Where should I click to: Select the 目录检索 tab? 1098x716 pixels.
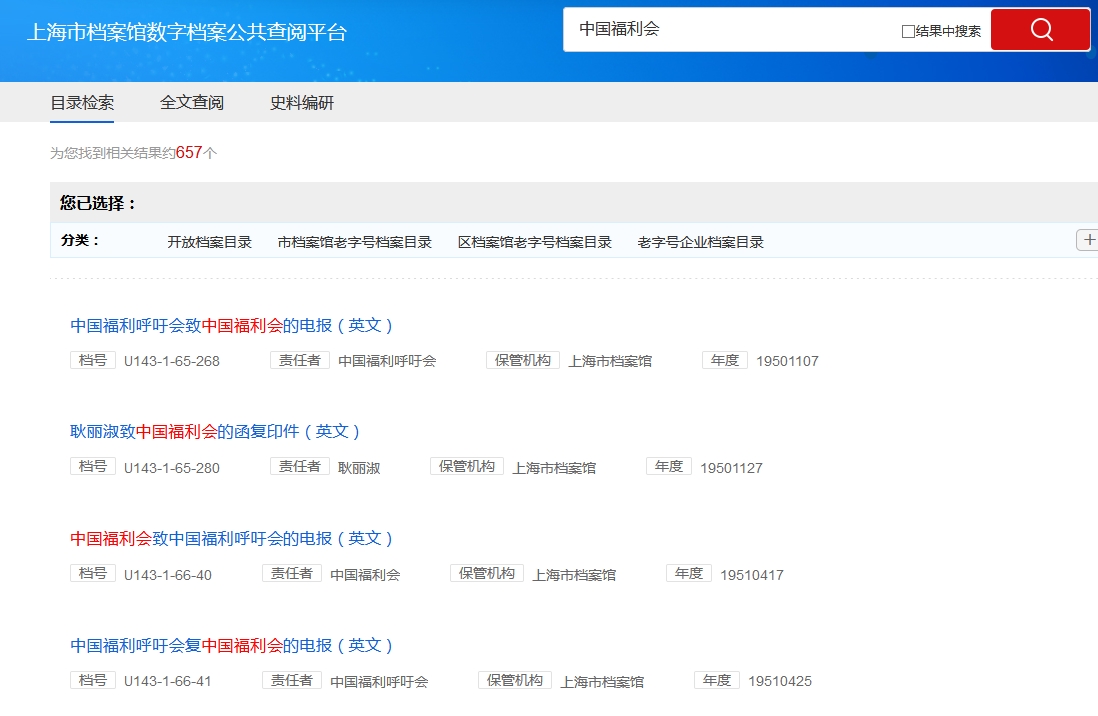coord(82,103)
